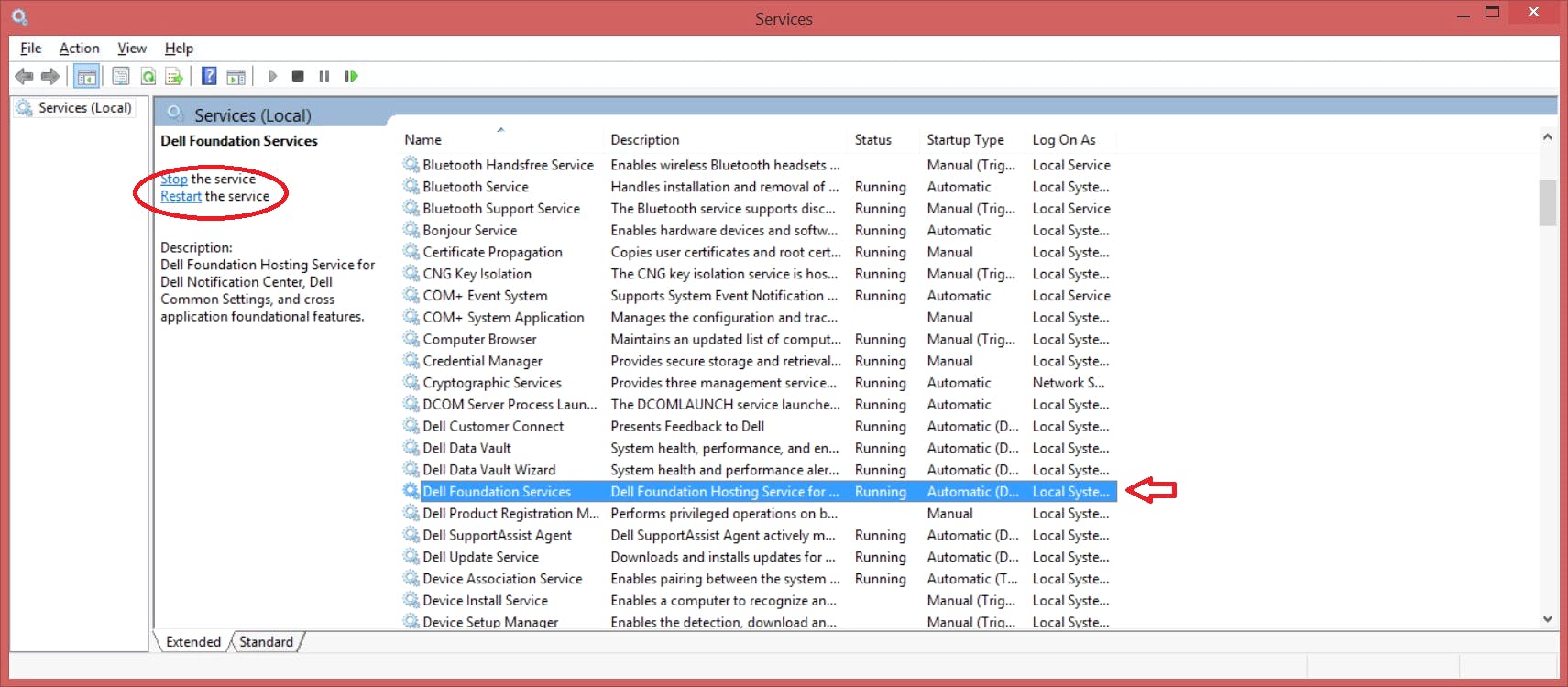The width and height of the screenshot is (1568, 687).
Task: Click the blue Help question mark icon
Action: (x=209, y=76)
